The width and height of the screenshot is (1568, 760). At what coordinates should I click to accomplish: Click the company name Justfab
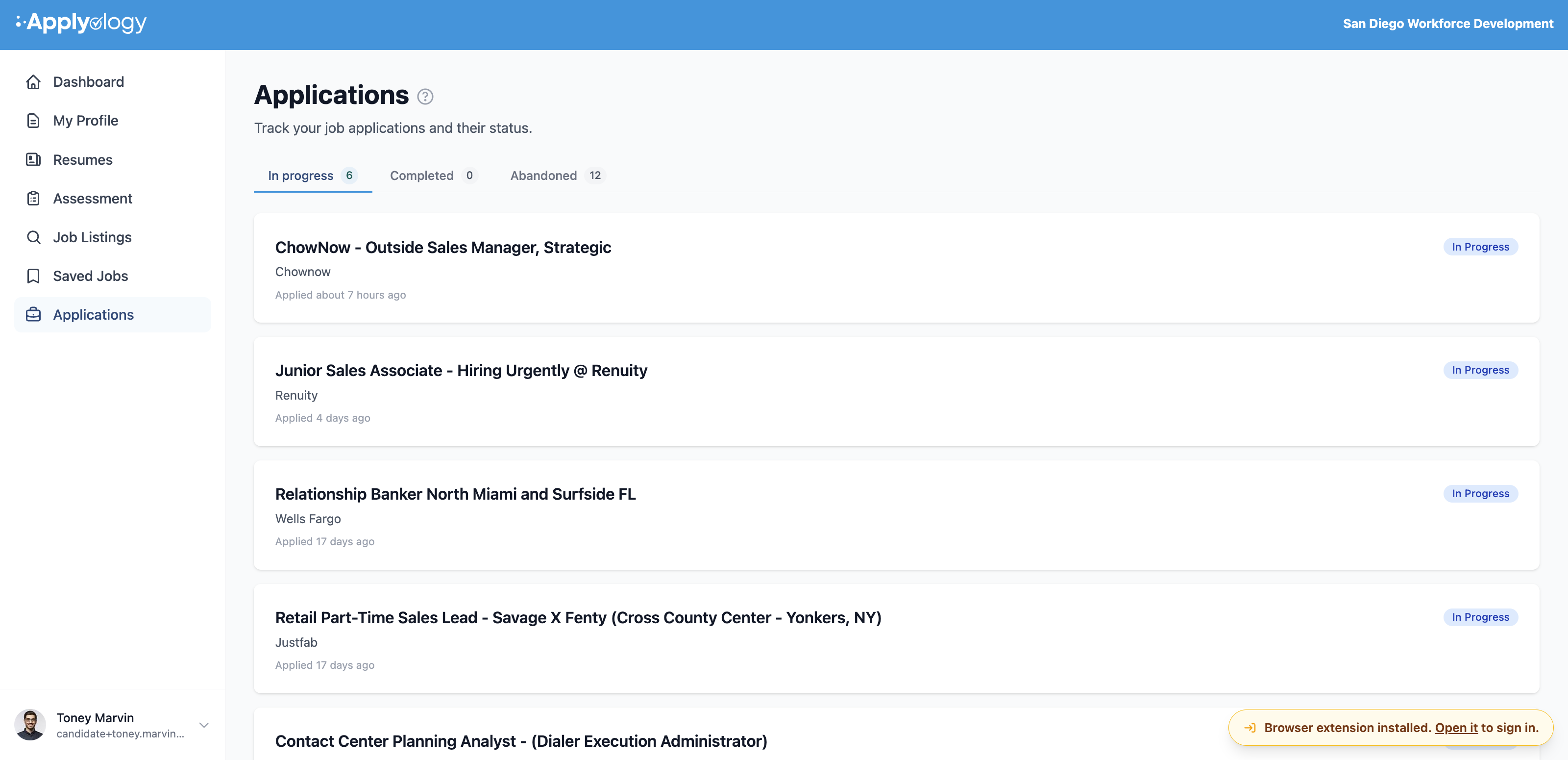(x=296, y=642)
